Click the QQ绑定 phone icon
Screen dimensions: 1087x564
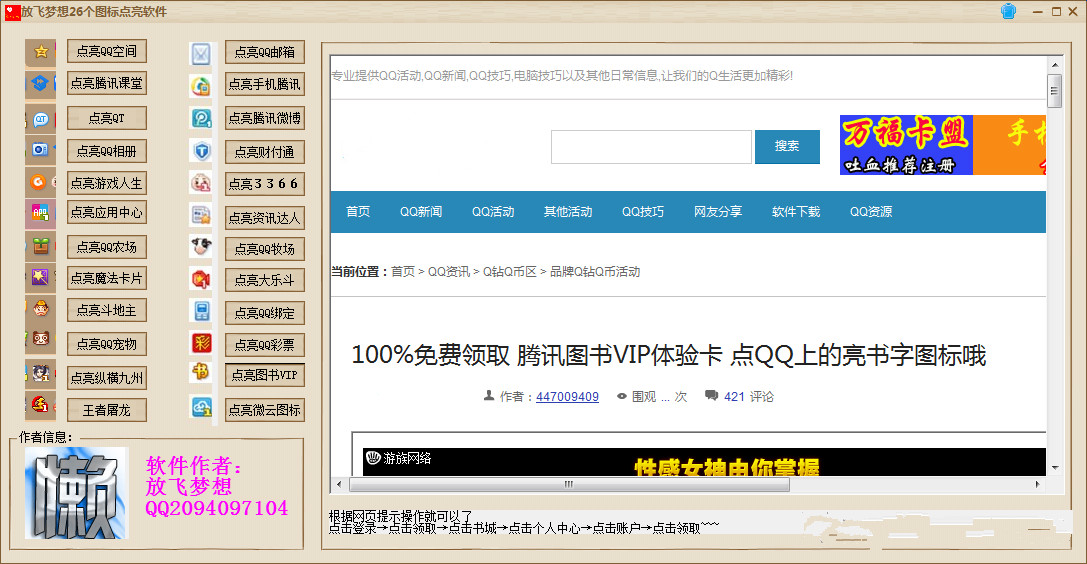coord(201,310)
